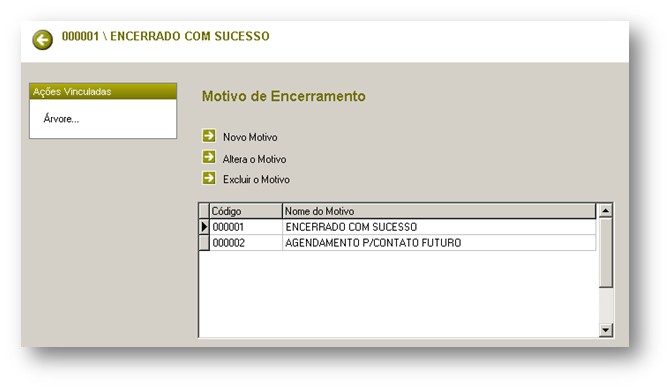Select the AGENDAMENTO P/CONTATO FUTURO cell
This screenshot has width=671, height=389.
439,243
